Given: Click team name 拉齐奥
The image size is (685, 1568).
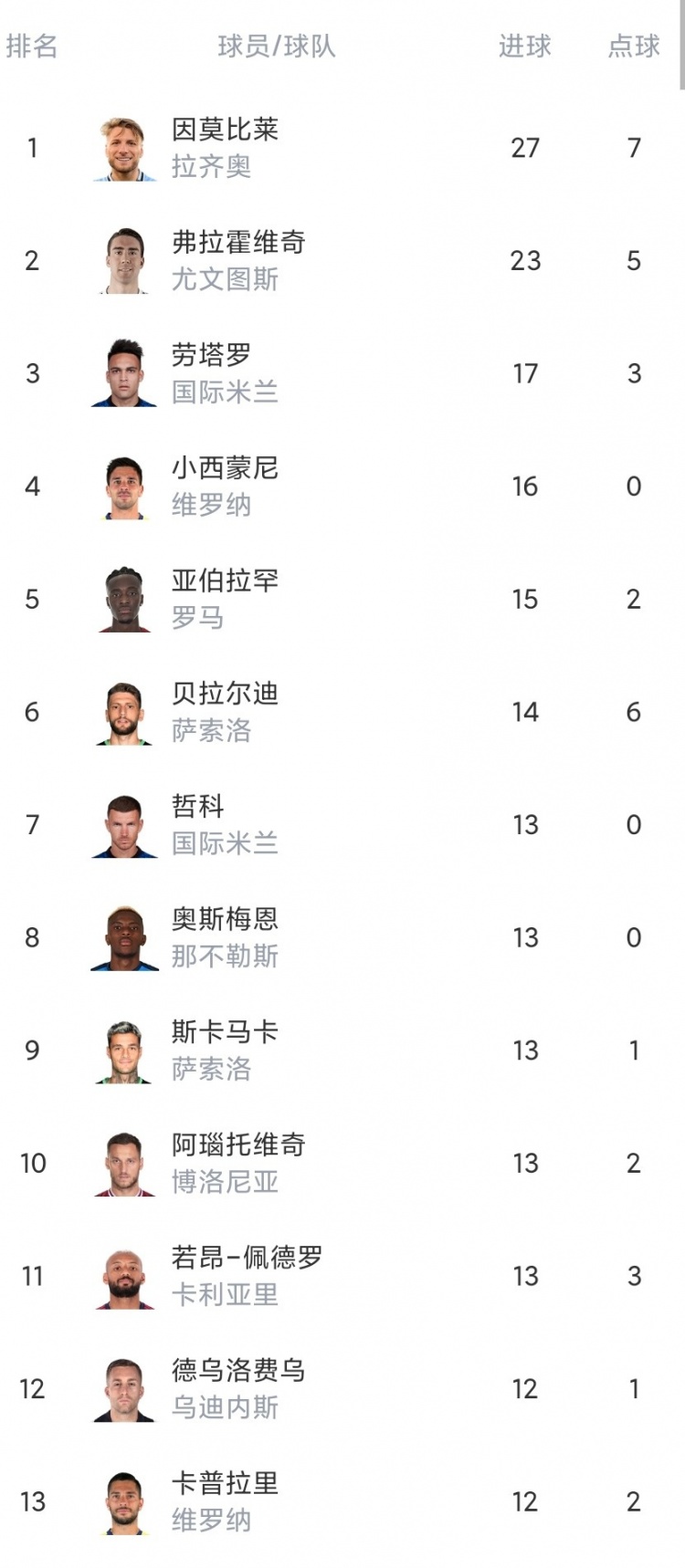Looking at the screenshot, I should (211, 167).
